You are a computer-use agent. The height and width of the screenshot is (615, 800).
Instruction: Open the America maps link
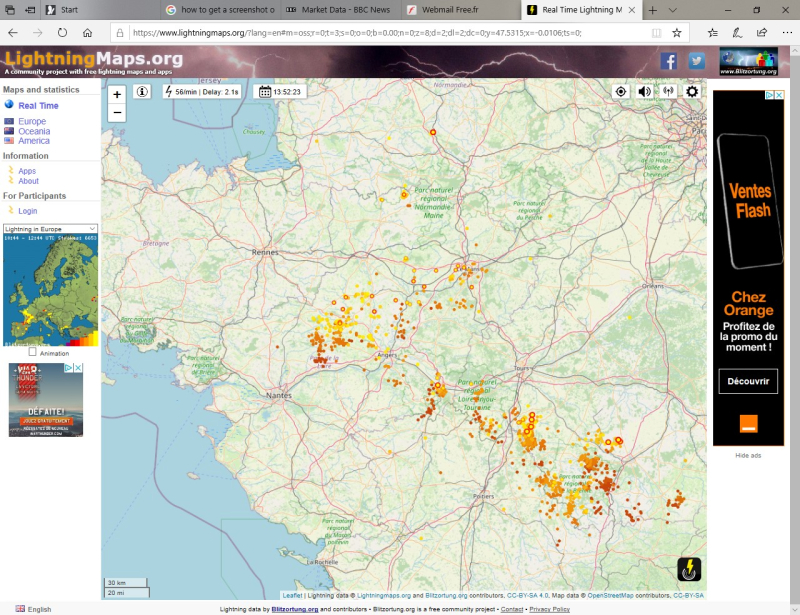[34, 141]
